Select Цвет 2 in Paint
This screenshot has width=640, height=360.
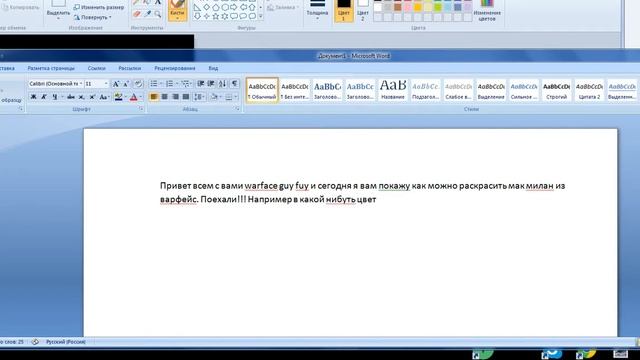(x=362, y=11)
